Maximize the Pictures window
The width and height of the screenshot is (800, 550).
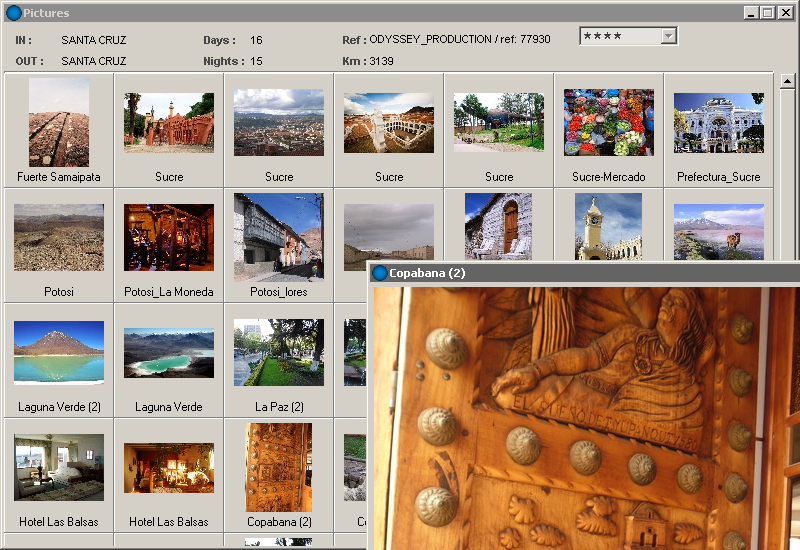point(767,12)
